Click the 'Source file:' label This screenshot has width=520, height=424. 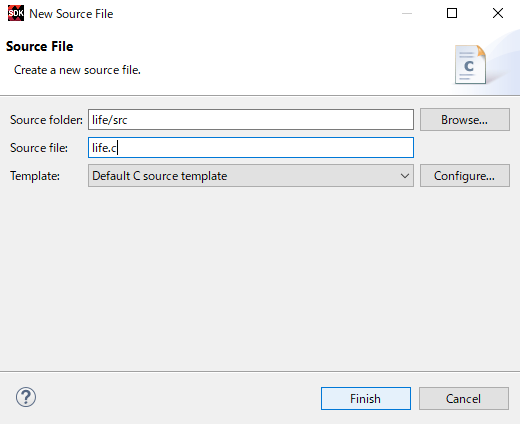(39, 148)
